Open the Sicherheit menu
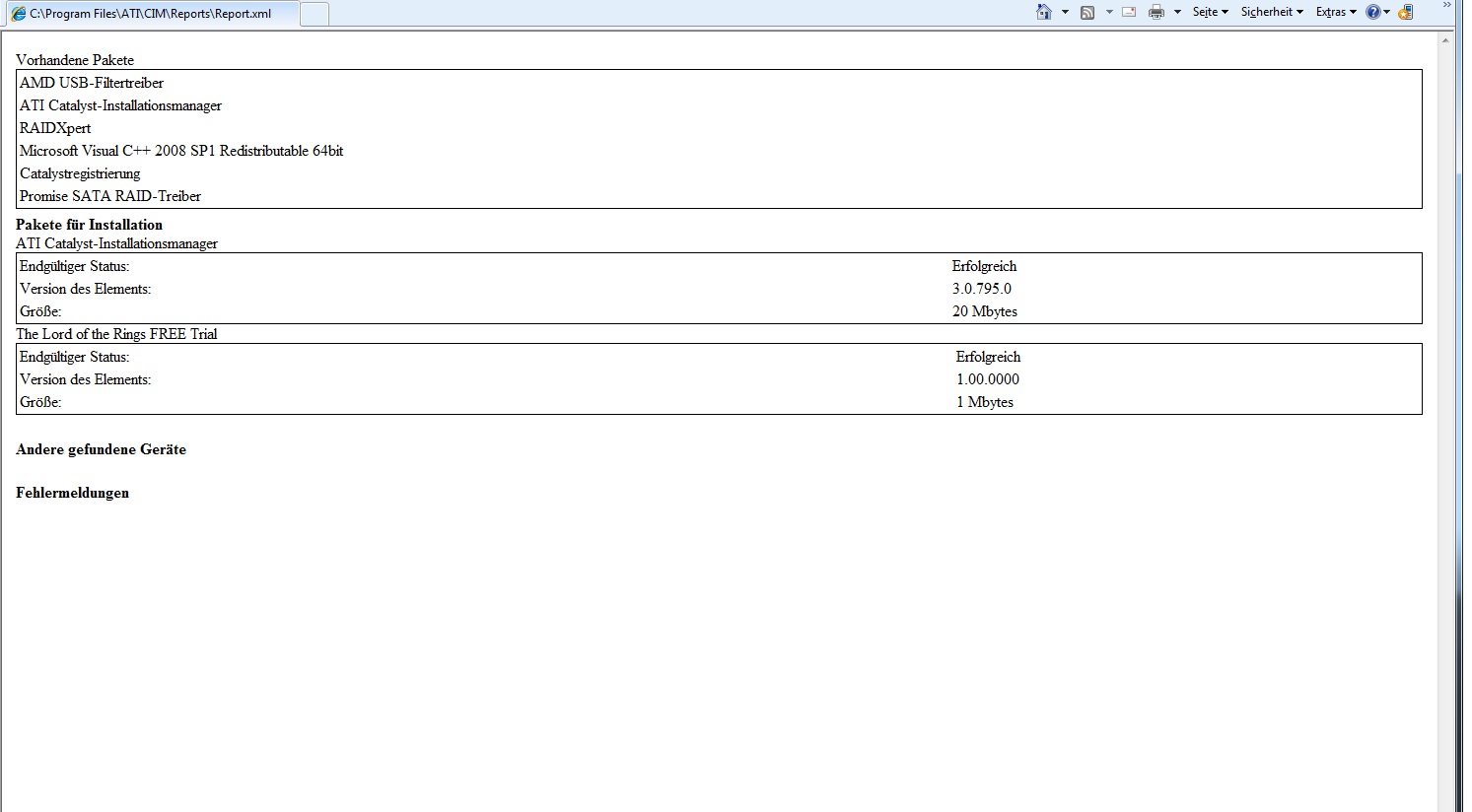Screen dimensions: 1472x812 (x=1272, y=12)
